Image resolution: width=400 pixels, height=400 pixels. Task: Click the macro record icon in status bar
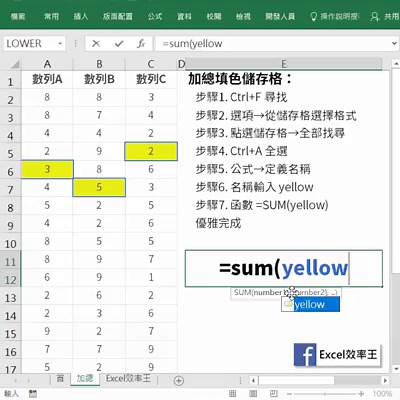click(x=33, y=394)
